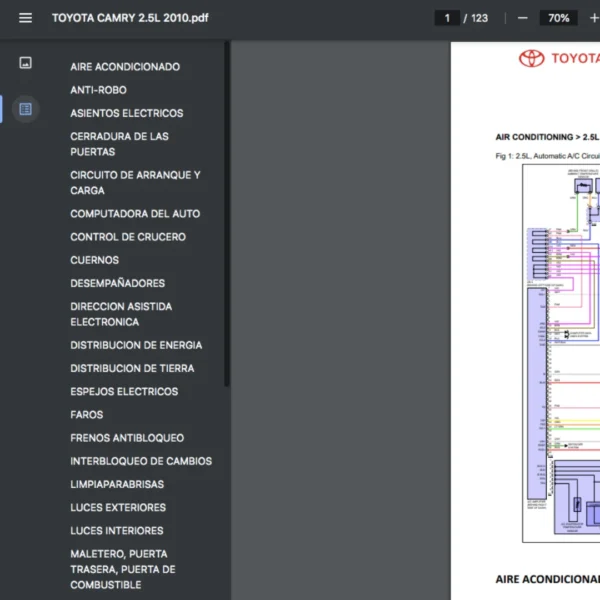Open DISTRIBUCION DE ENERGIA bookmark

point(136,345)
